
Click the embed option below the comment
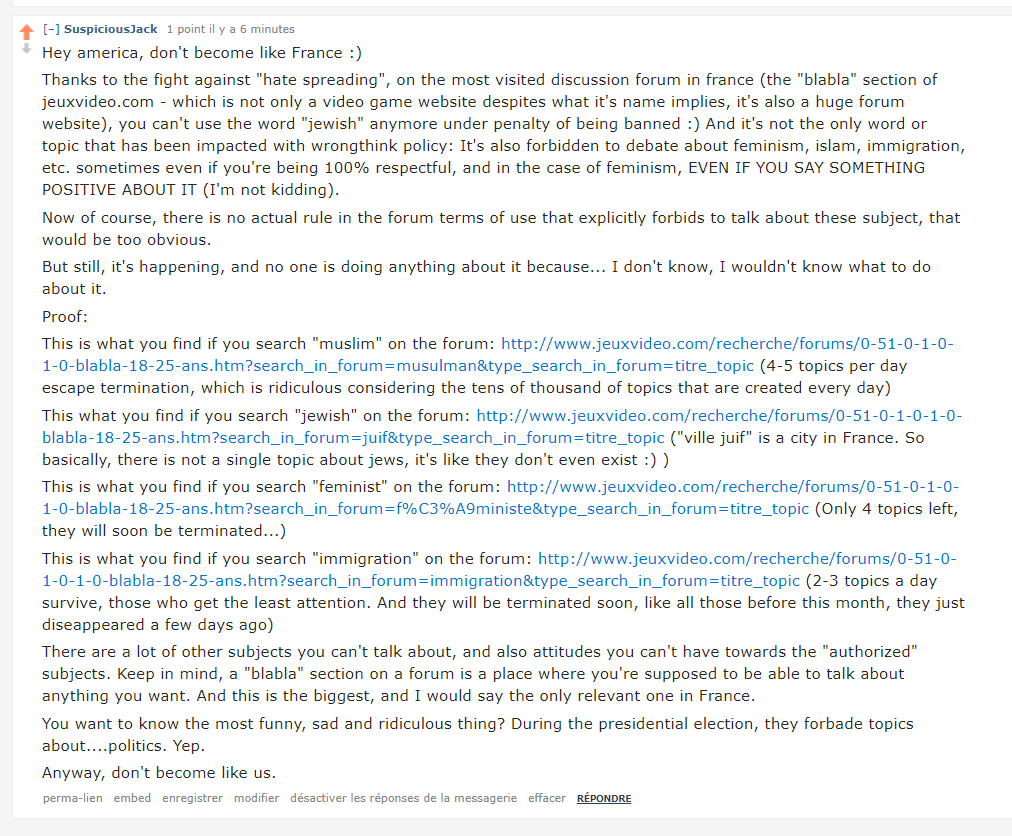point(132,798)
